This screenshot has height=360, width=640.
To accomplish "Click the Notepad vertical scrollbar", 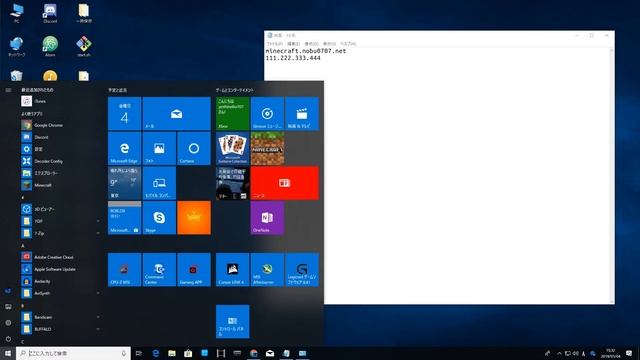I will pyautogui.click(x=611, y=176).
